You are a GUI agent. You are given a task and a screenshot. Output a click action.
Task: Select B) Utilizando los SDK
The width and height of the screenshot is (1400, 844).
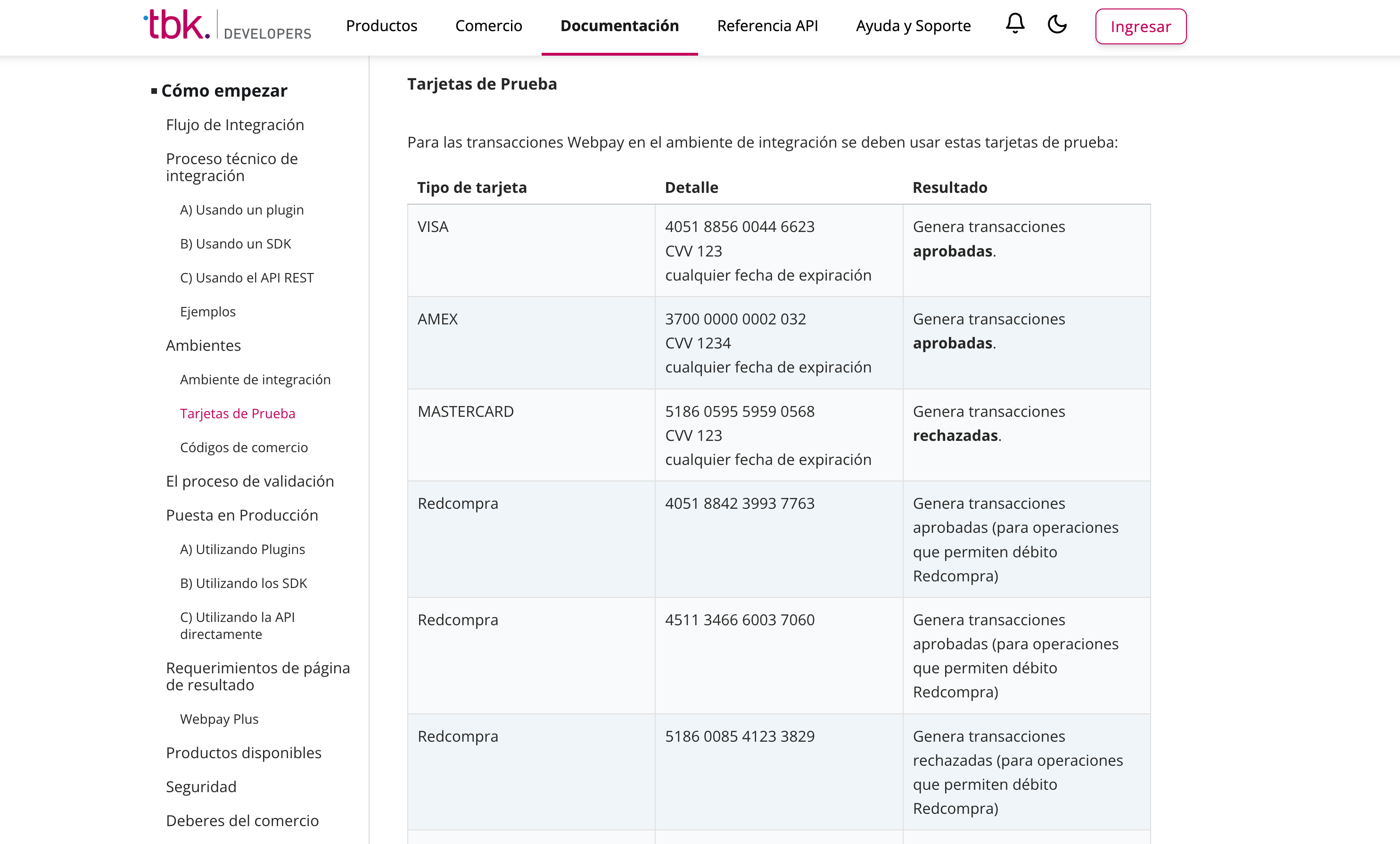point(243,583)
